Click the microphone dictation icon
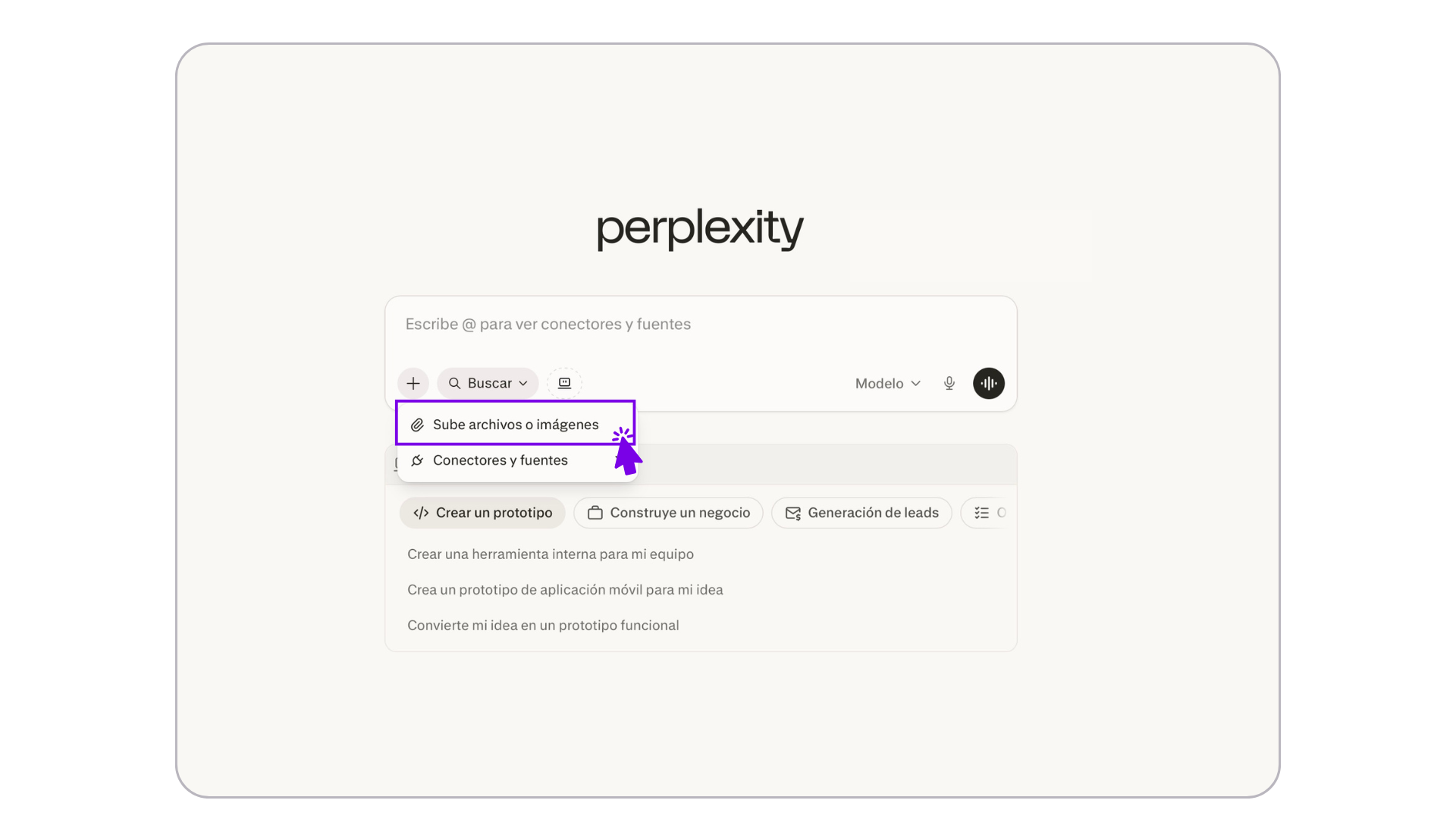Viewport: 1456px width, 819px height. 949,383
